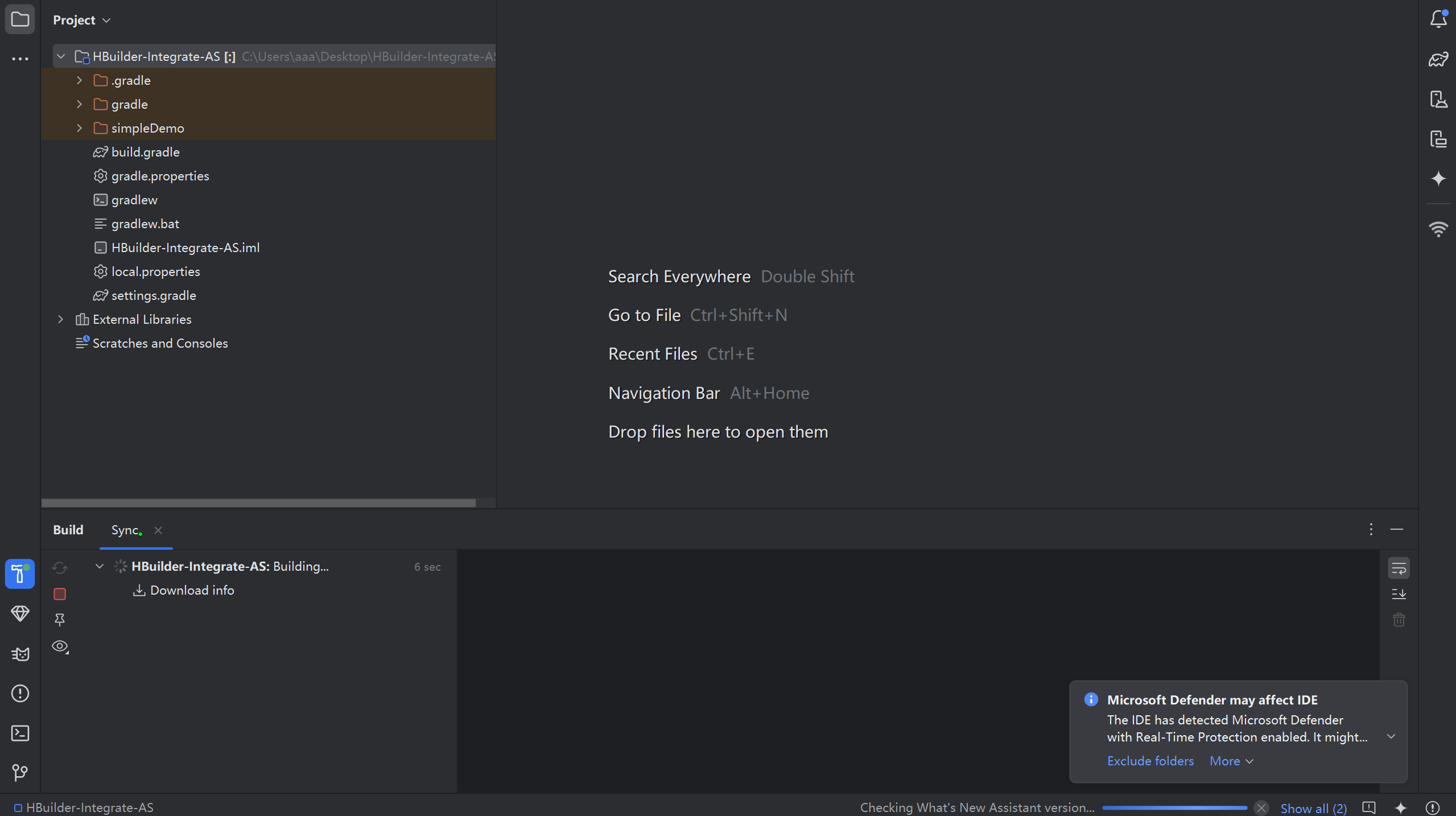Open the Version Control branch icon
The image size is (1456, 816).
pyautogui.click(x=20, y=772)
